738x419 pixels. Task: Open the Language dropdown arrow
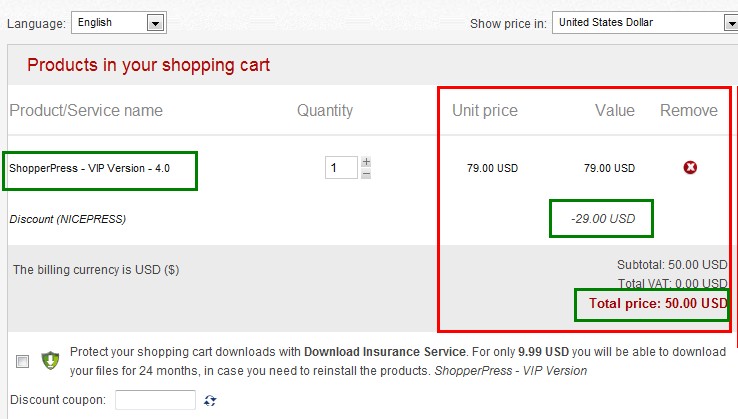point(155,23)
